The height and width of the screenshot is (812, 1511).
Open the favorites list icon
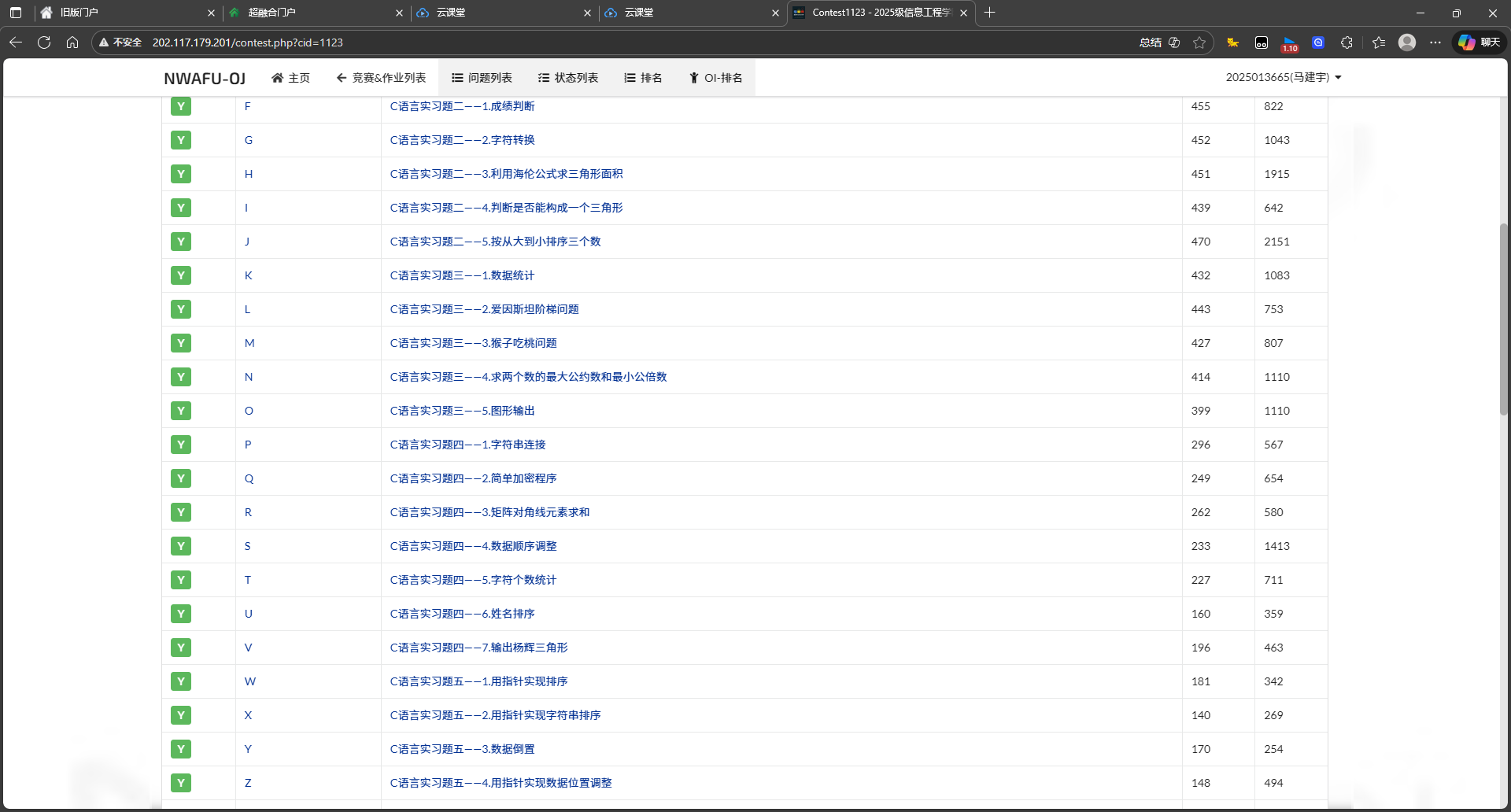tap(1379, 42)
